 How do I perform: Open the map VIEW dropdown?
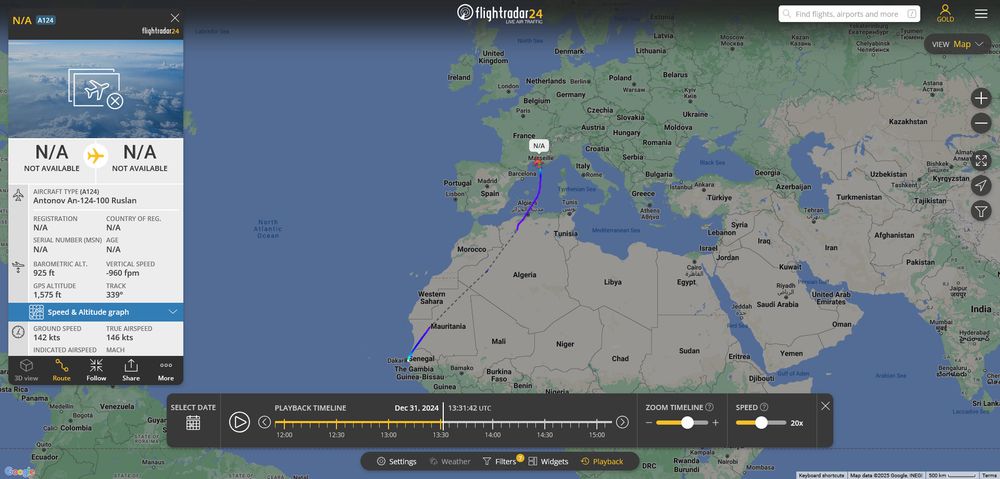[x=957, y=44]
